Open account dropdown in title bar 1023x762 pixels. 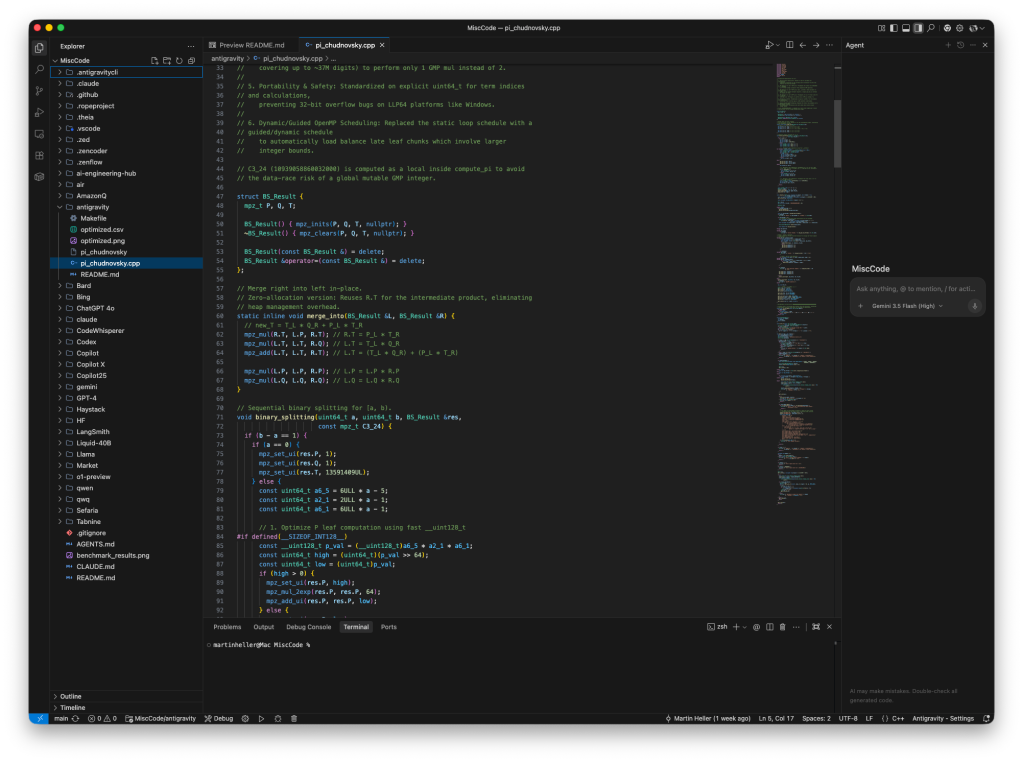tap(976, 28)
